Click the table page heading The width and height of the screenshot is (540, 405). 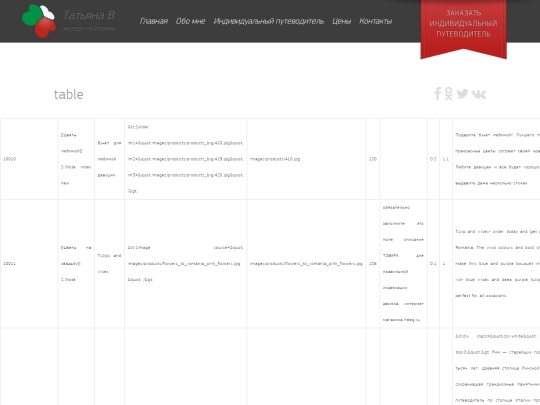tap(69, 94)
